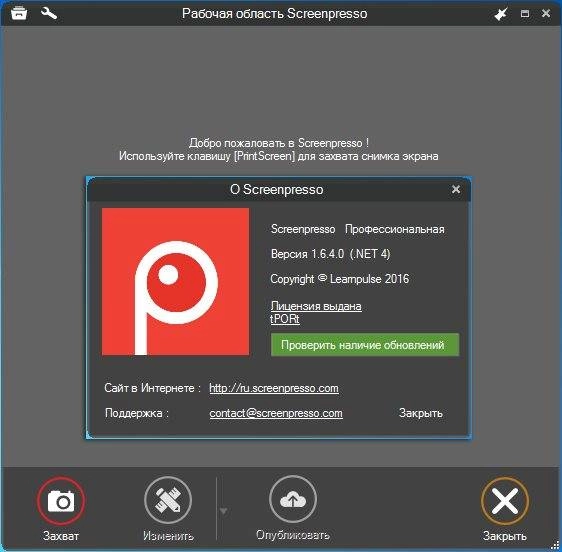Click the 'Сайт в Интернете :' label
Image resolution: width=562 pixels, height=552 pixels.
pyautogui.click(x=152, y=388)
